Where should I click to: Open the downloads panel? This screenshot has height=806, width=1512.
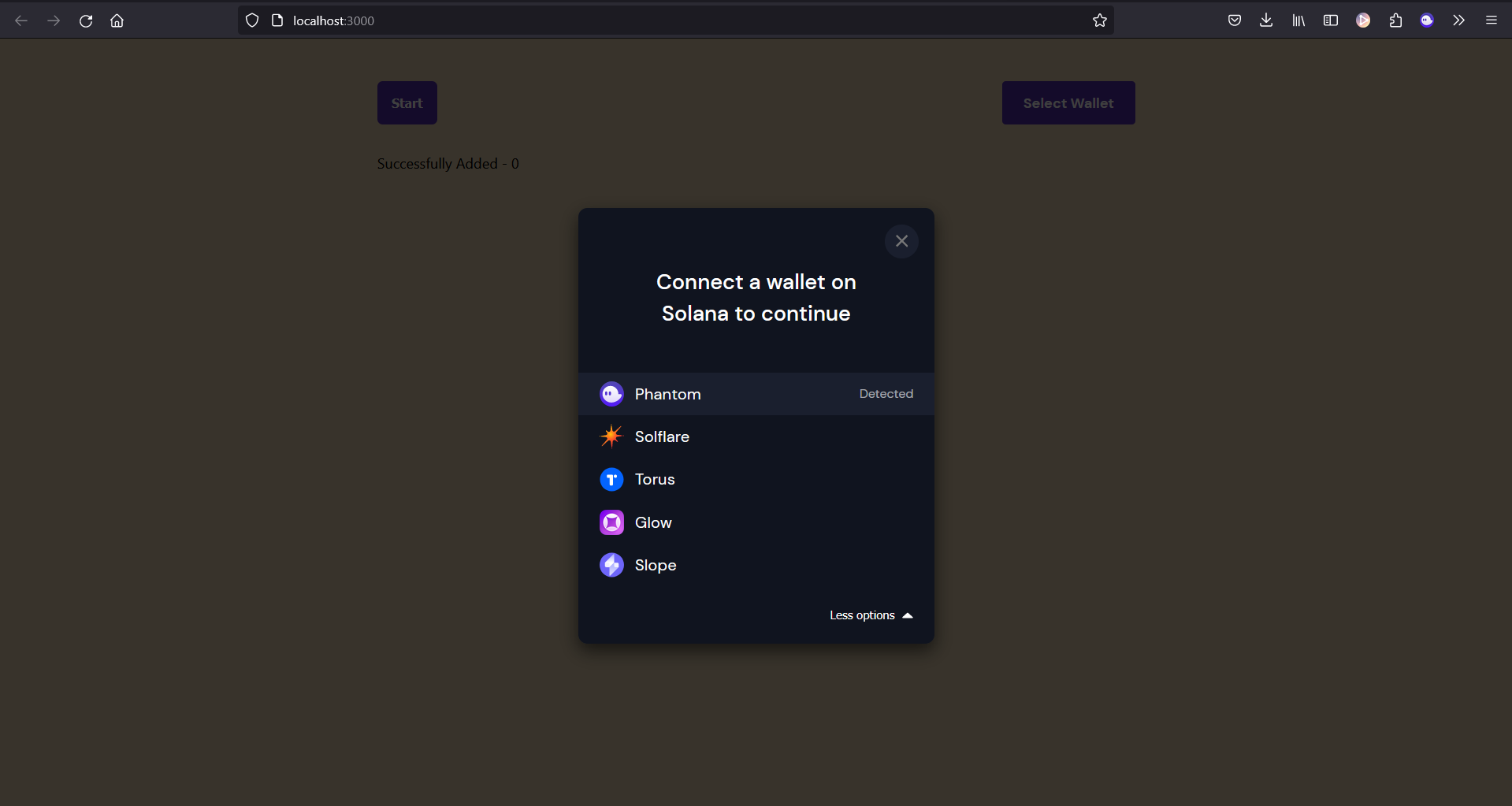click(1266, 20)
